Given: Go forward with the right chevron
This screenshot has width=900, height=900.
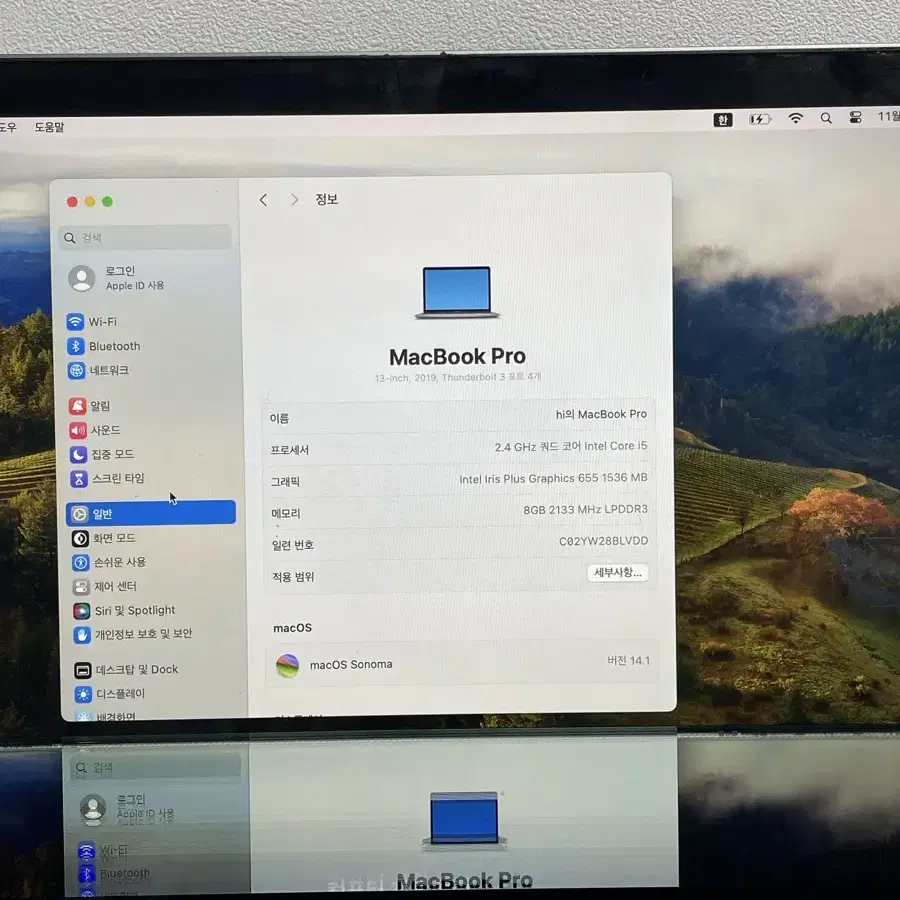Looking at the screenshot, I should [294, 200].
